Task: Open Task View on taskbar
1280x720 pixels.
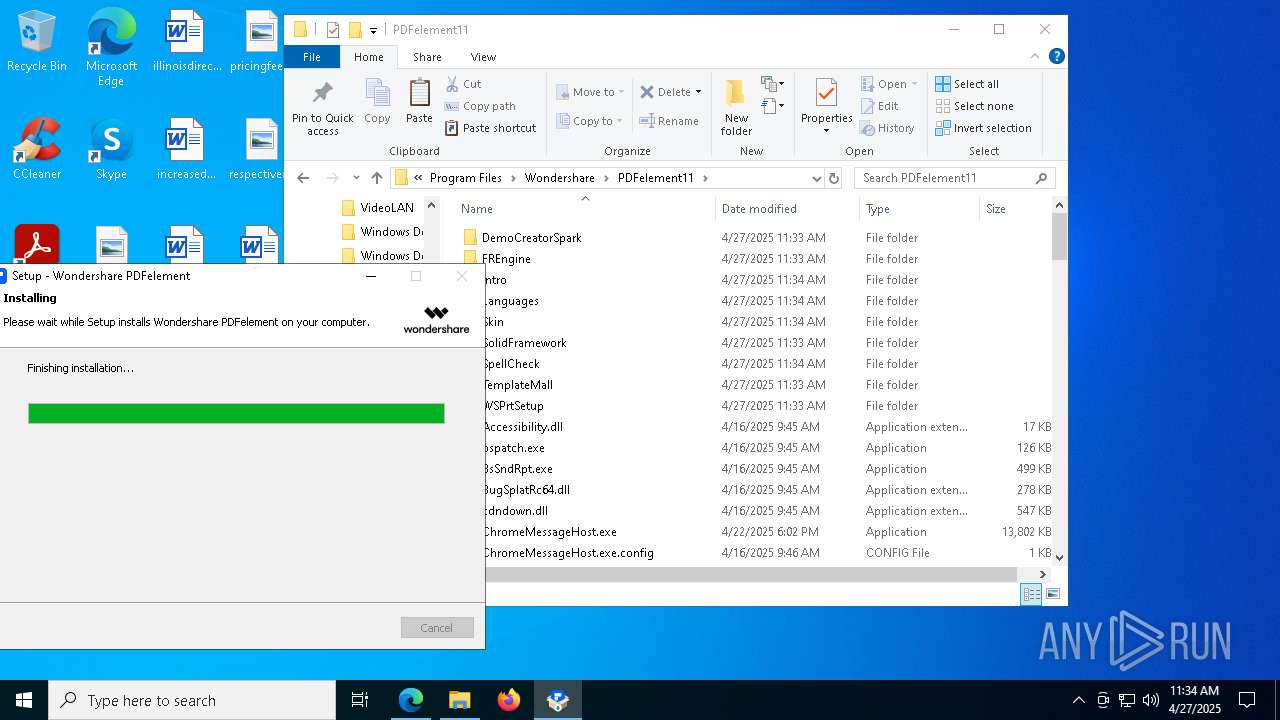Action: (x=360, y=700)
